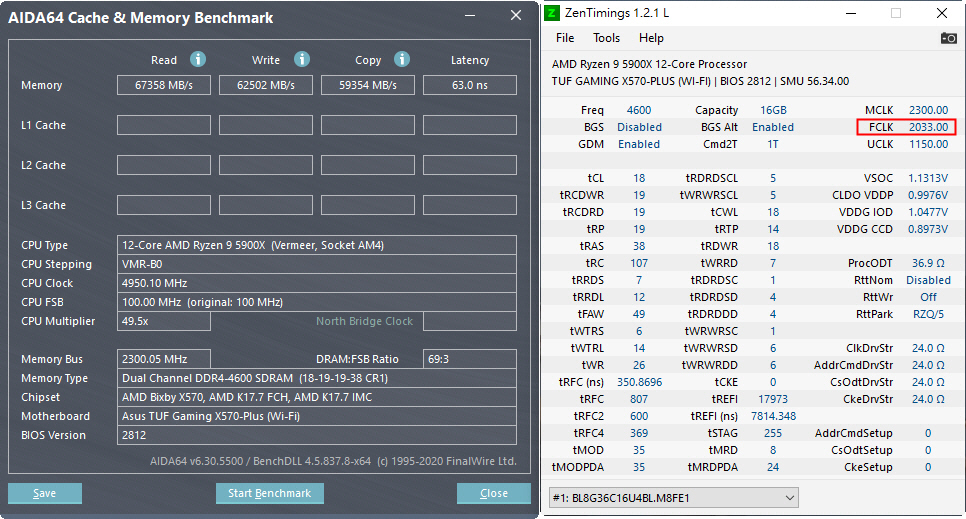Click the tSTAG value 255
Screen dimensions: 966x519
[773, 433]
